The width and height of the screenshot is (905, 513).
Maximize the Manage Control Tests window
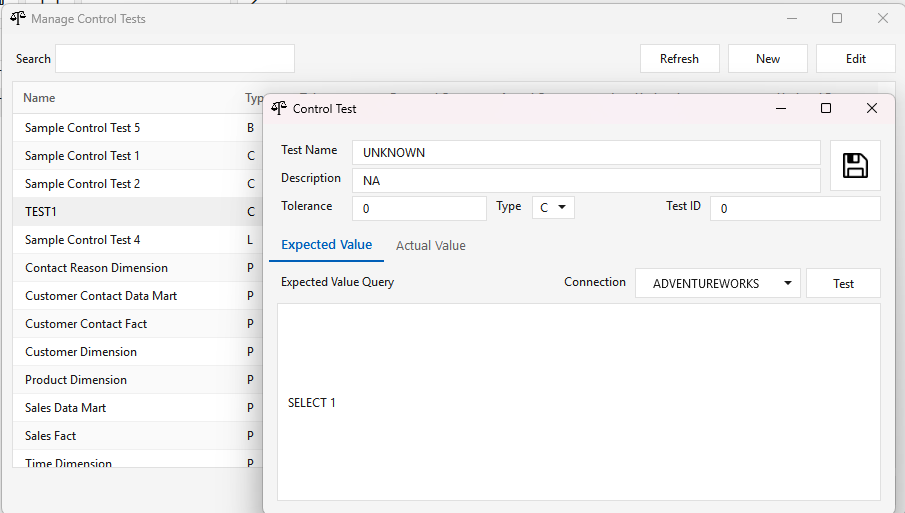[x=837, y=18]
